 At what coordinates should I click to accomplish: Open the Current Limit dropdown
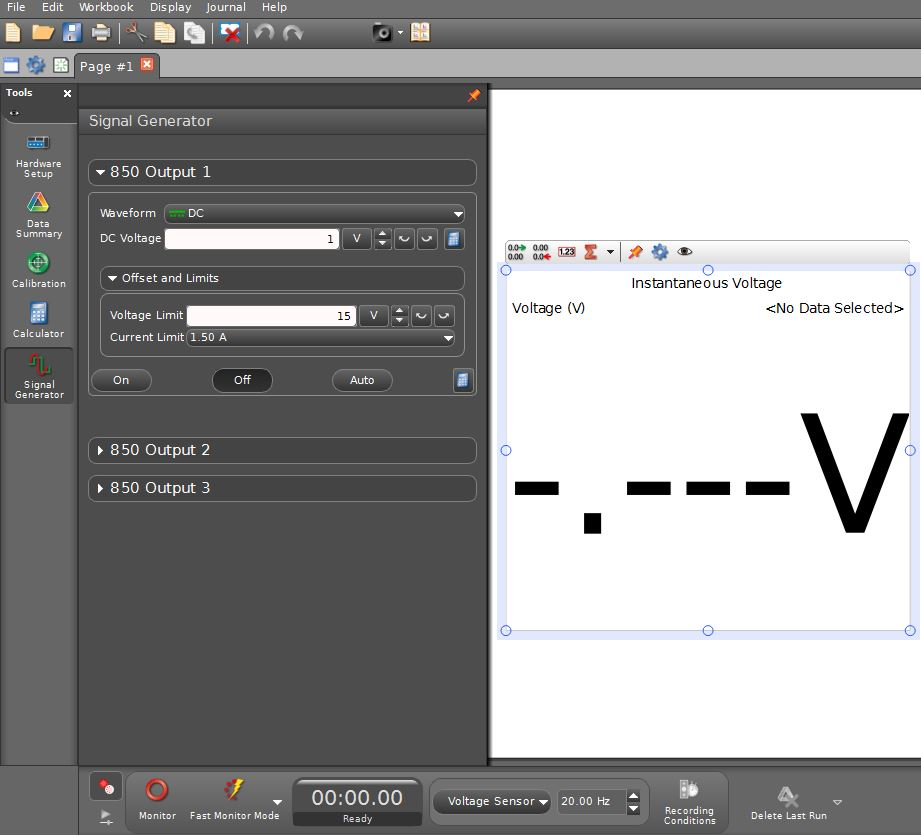coord(321,337)
